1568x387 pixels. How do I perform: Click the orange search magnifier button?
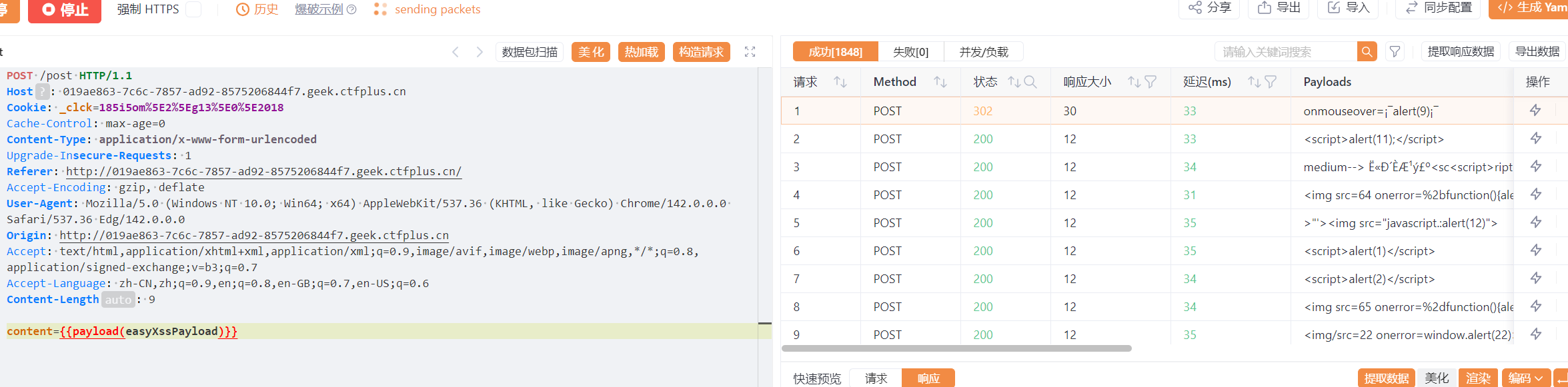click(1367, 52)
